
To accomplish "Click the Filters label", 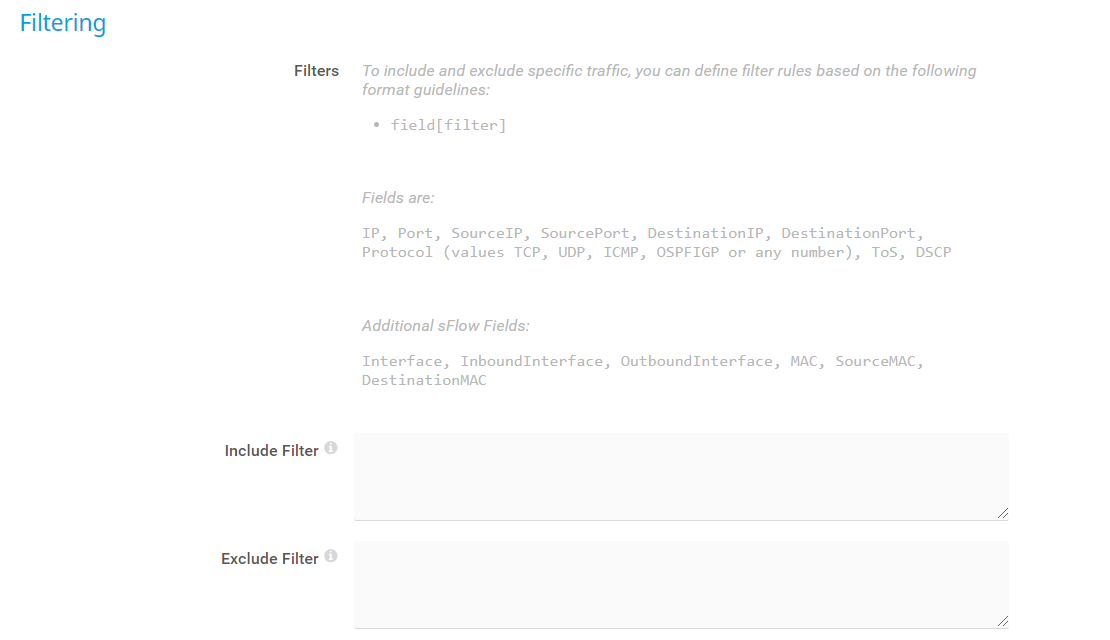I will [316, 71].
